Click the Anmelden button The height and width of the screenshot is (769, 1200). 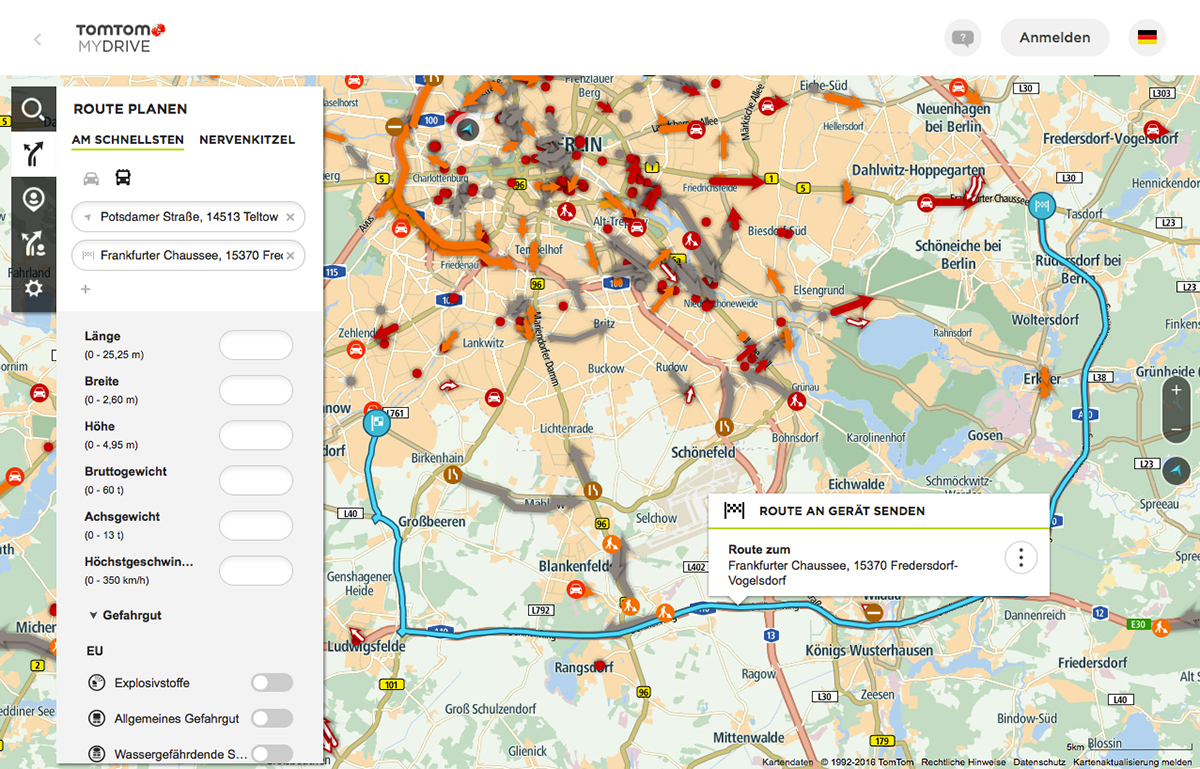pyautogui.click(x=1054, y=38)
